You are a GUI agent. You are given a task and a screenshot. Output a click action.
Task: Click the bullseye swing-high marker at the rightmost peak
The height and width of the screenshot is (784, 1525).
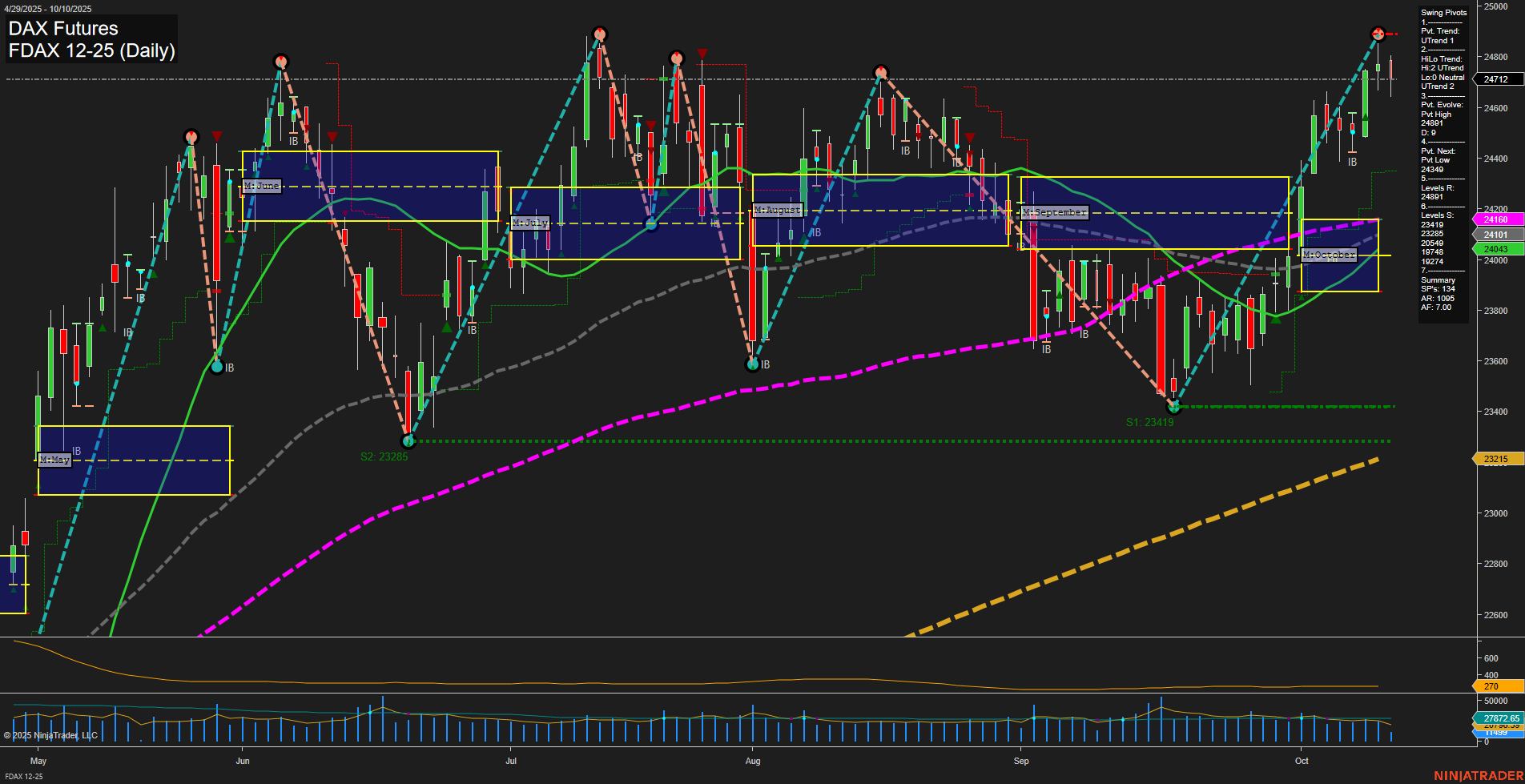pyautogui.click(x=1376, y=35)
